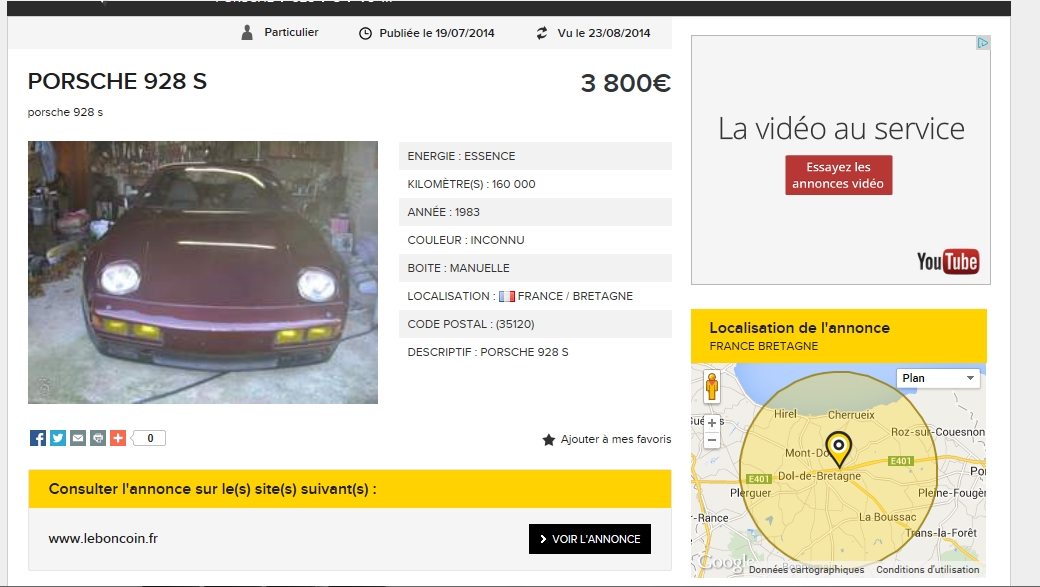This screenshot has width=1040, height=587.
Task: Open the www.leboncoin.fr site link
Action: 103,539
